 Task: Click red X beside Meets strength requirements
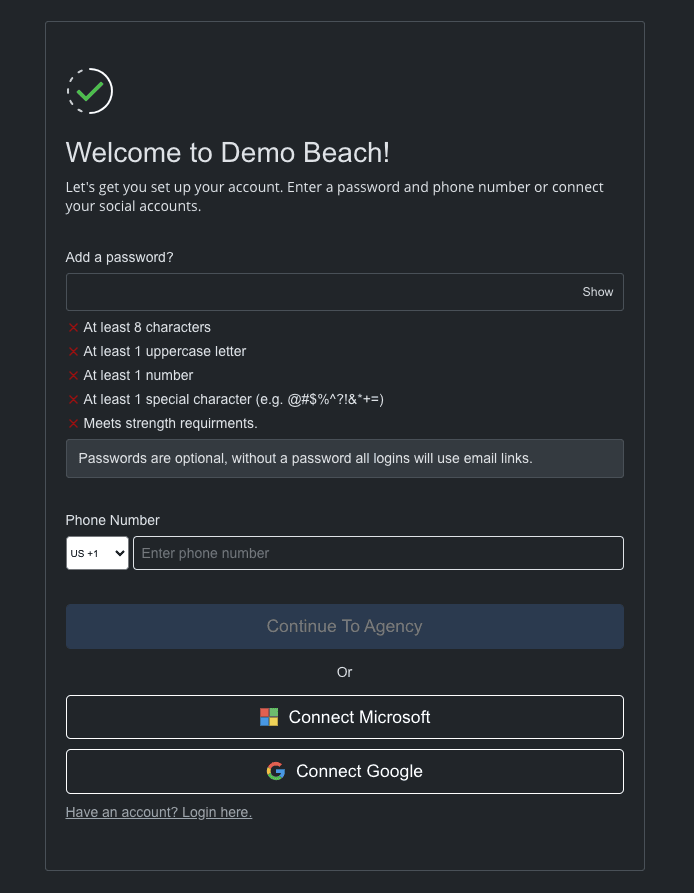point(73,423)
